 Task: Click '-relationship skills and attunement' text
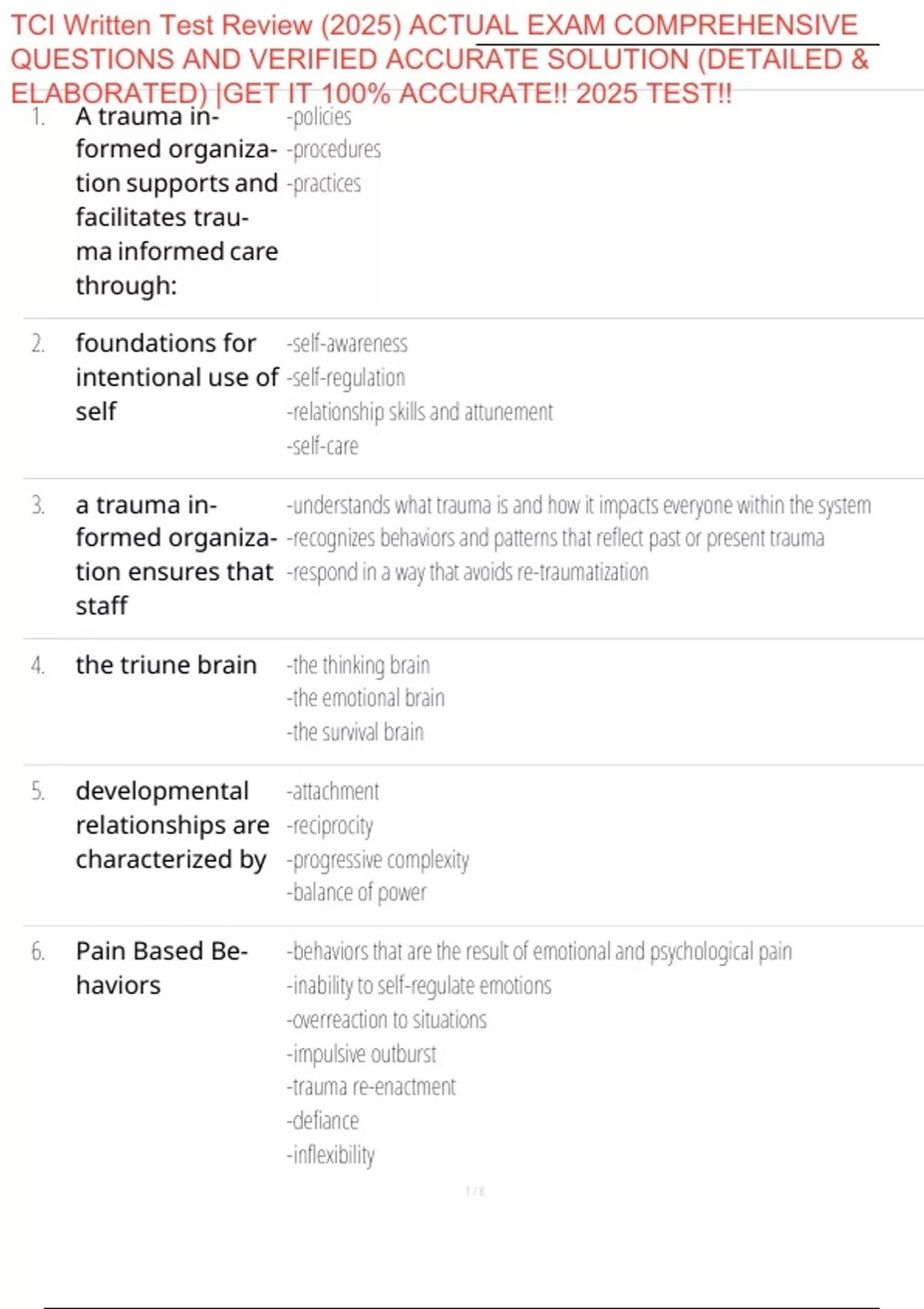420,412
